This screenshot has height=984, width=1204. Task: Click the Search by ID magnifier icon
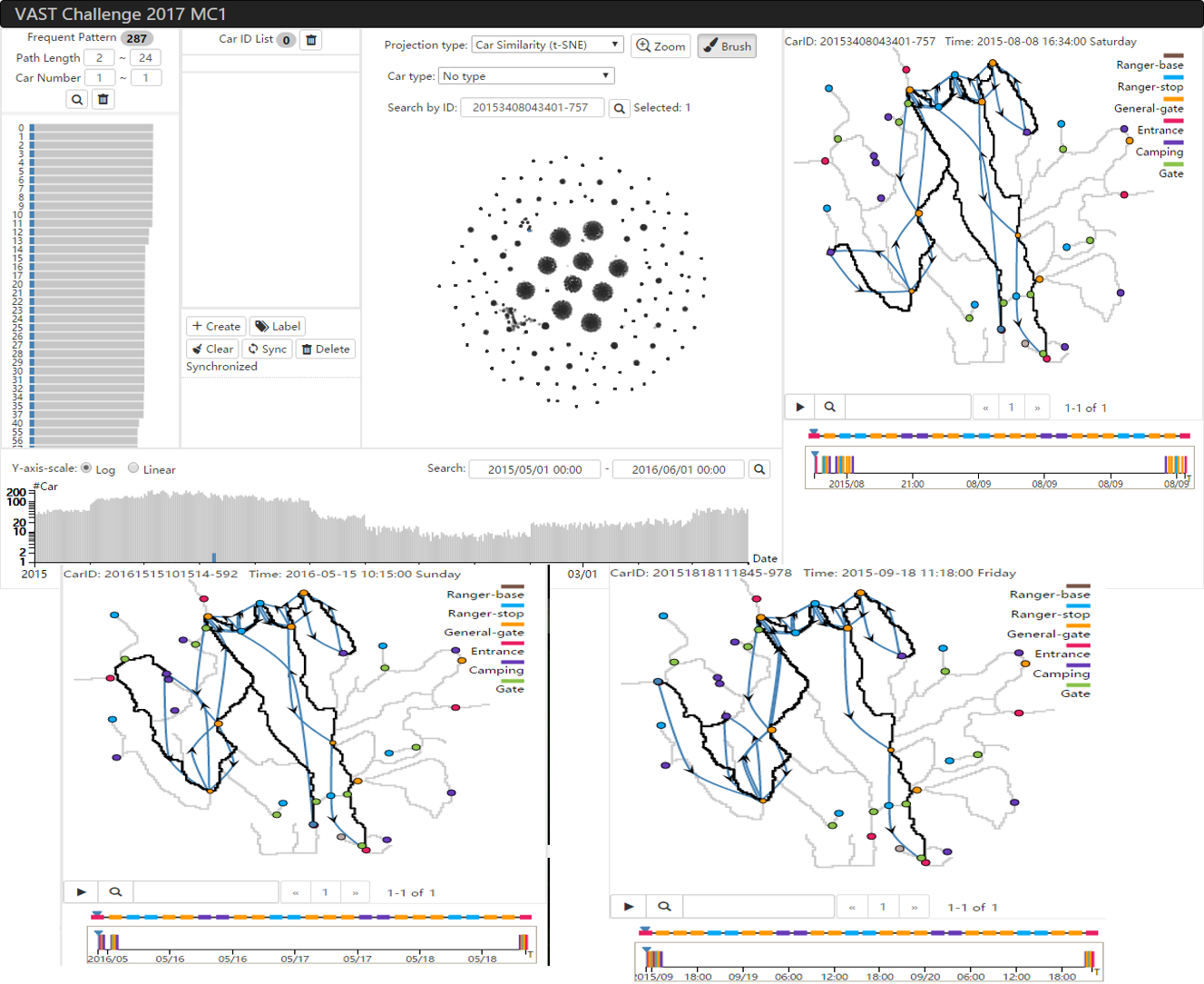tap(619, 108)
